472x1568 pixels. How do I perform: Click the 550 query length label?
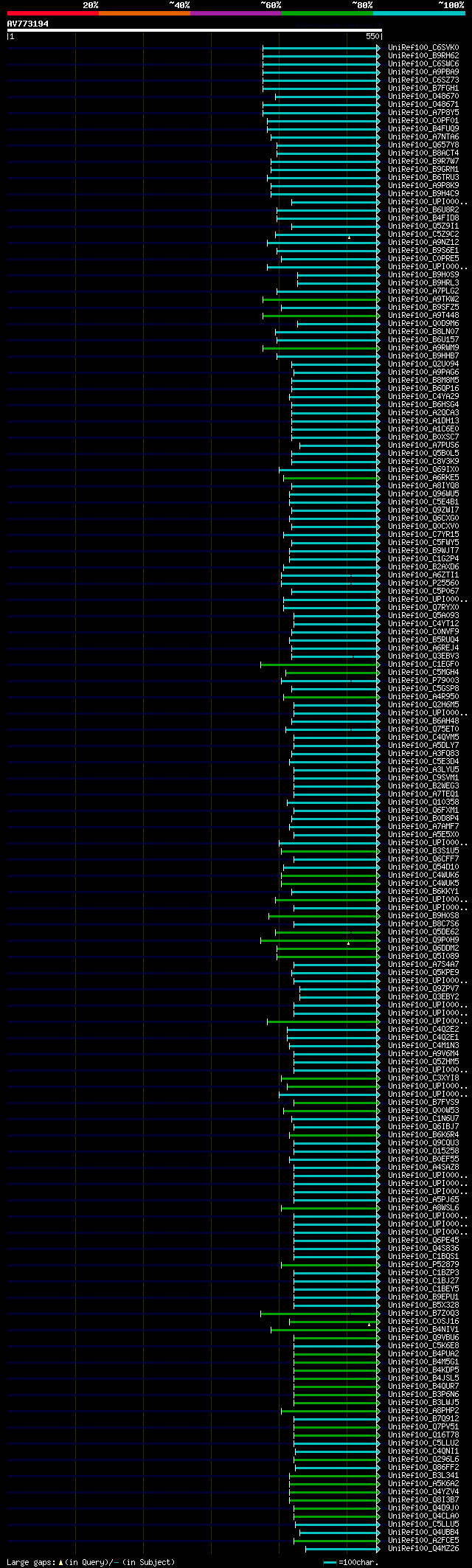(372, 36)
